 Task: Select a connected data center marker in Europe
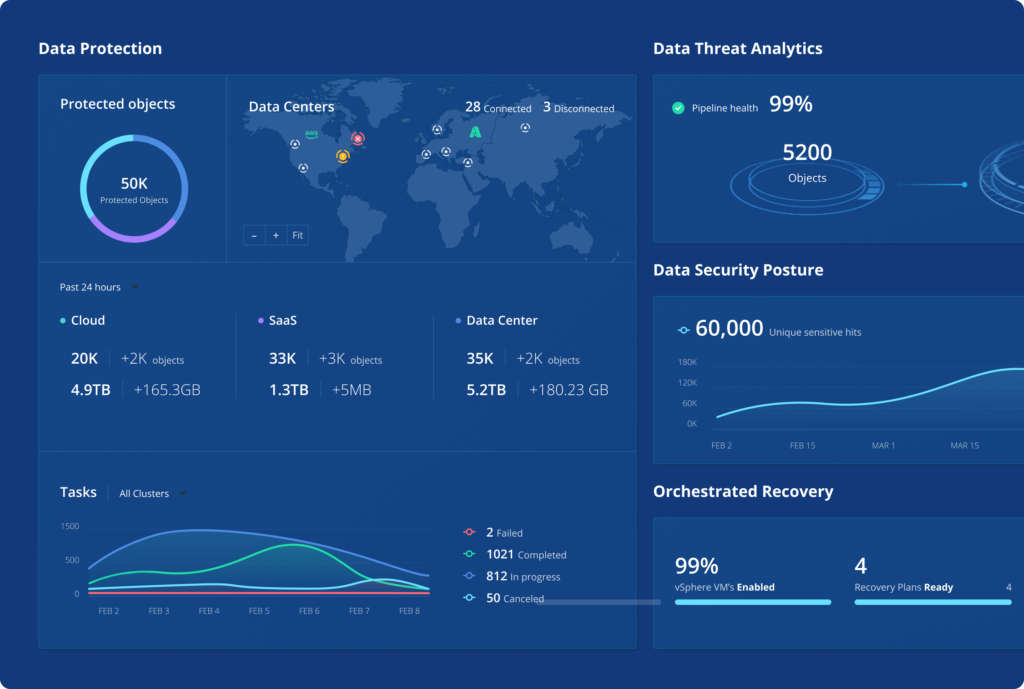(437, 128)
